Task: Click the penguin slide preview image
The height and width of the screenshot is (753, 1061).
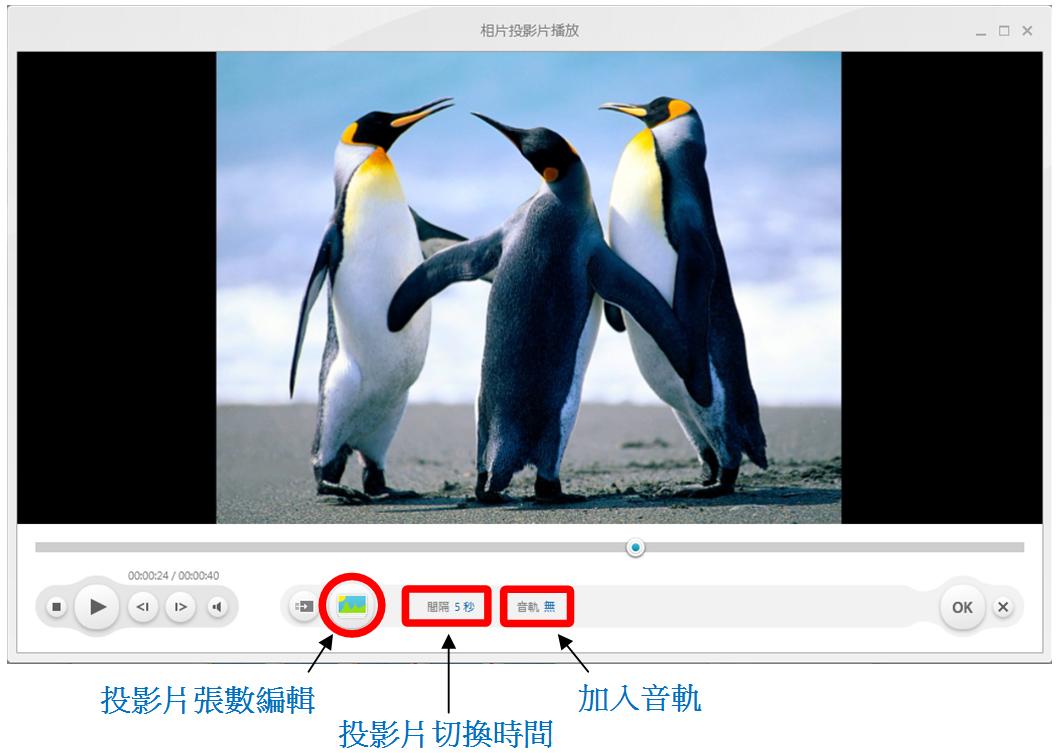Action: [x=528, y=288]
